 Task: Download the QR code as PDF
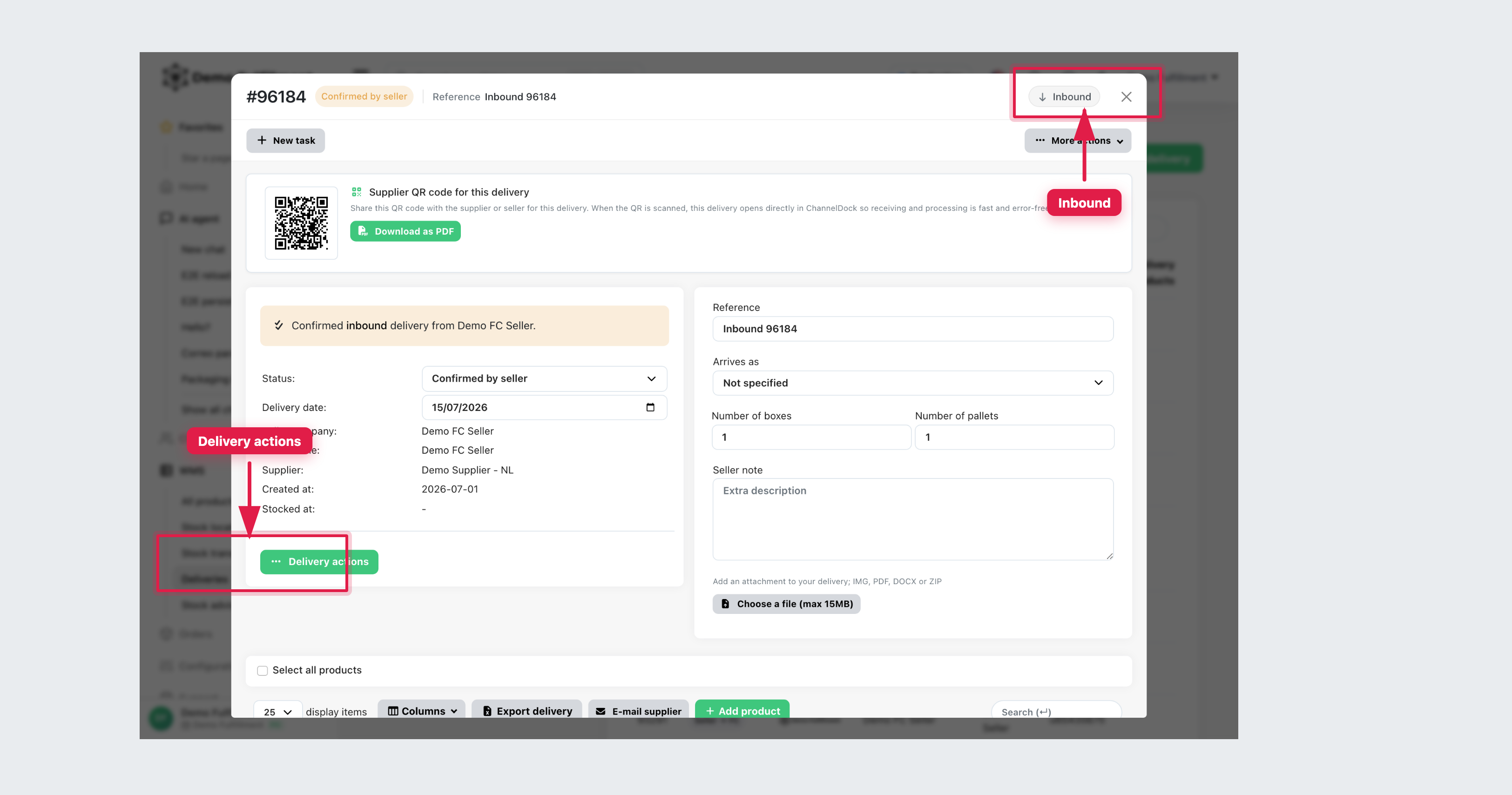pyautogui.click(x=405, y=231)
